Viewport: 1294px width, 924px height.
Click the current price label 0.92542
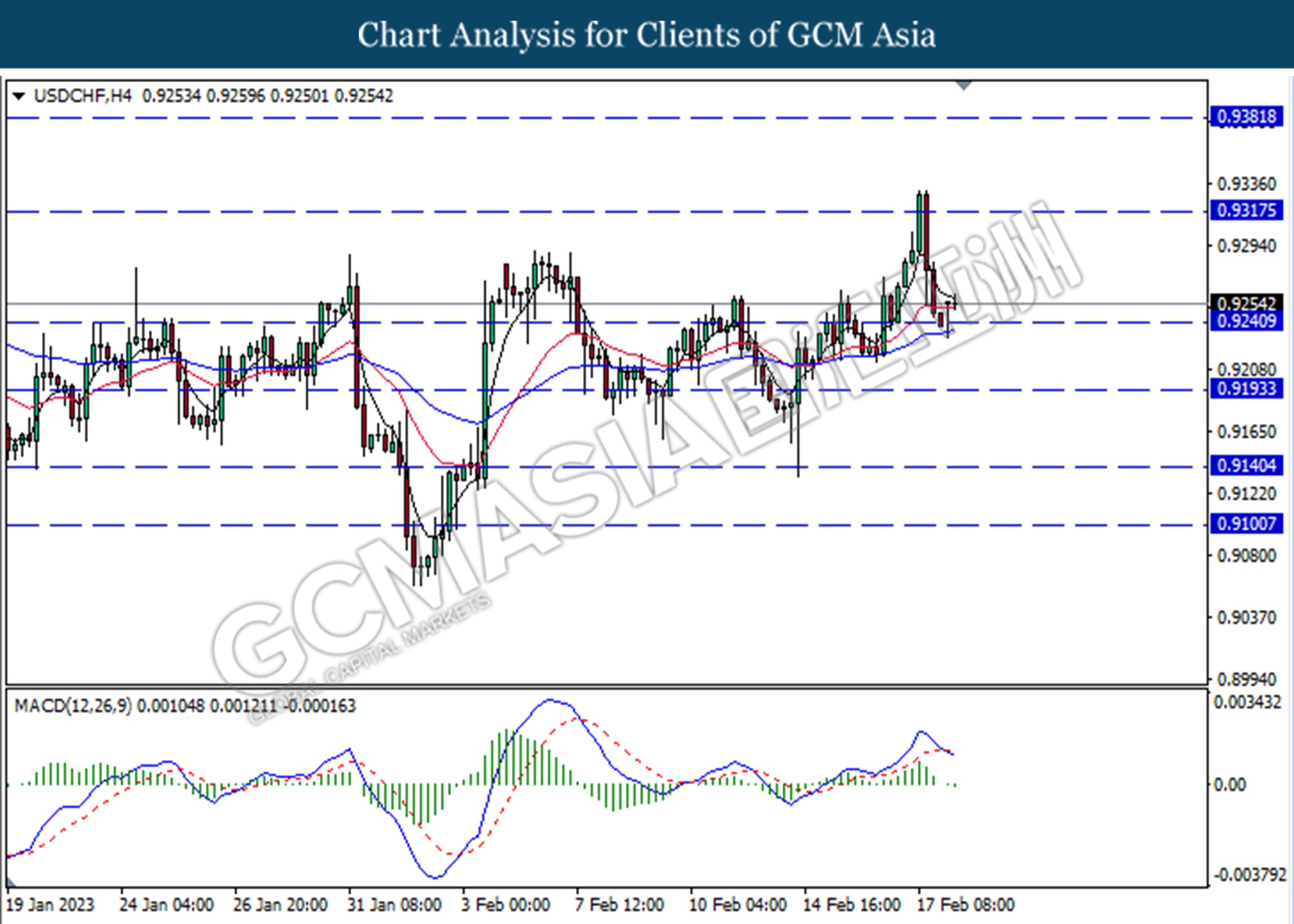[1246, 303]
